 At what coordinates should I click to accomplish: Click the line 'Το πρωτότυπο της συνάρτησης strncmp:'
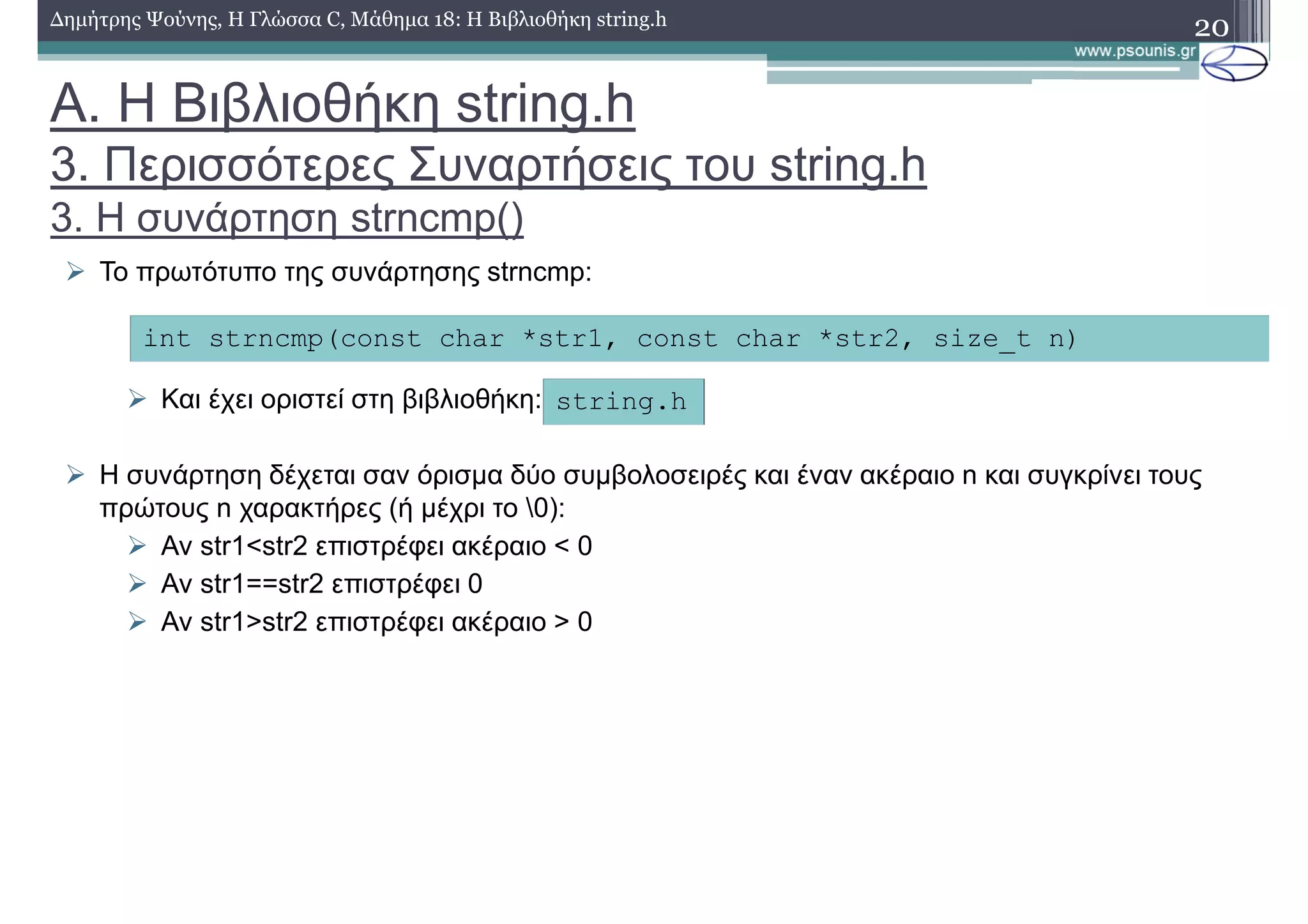pos(346,272)
